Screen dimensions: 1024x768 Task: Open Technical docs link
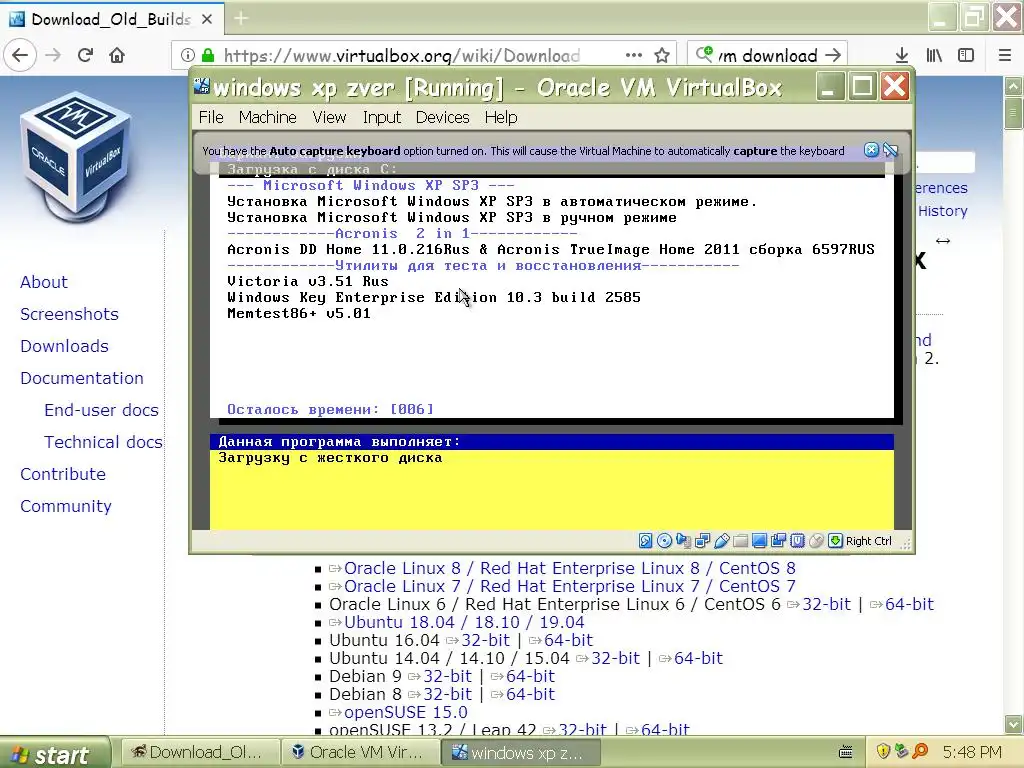coord(103,442)
